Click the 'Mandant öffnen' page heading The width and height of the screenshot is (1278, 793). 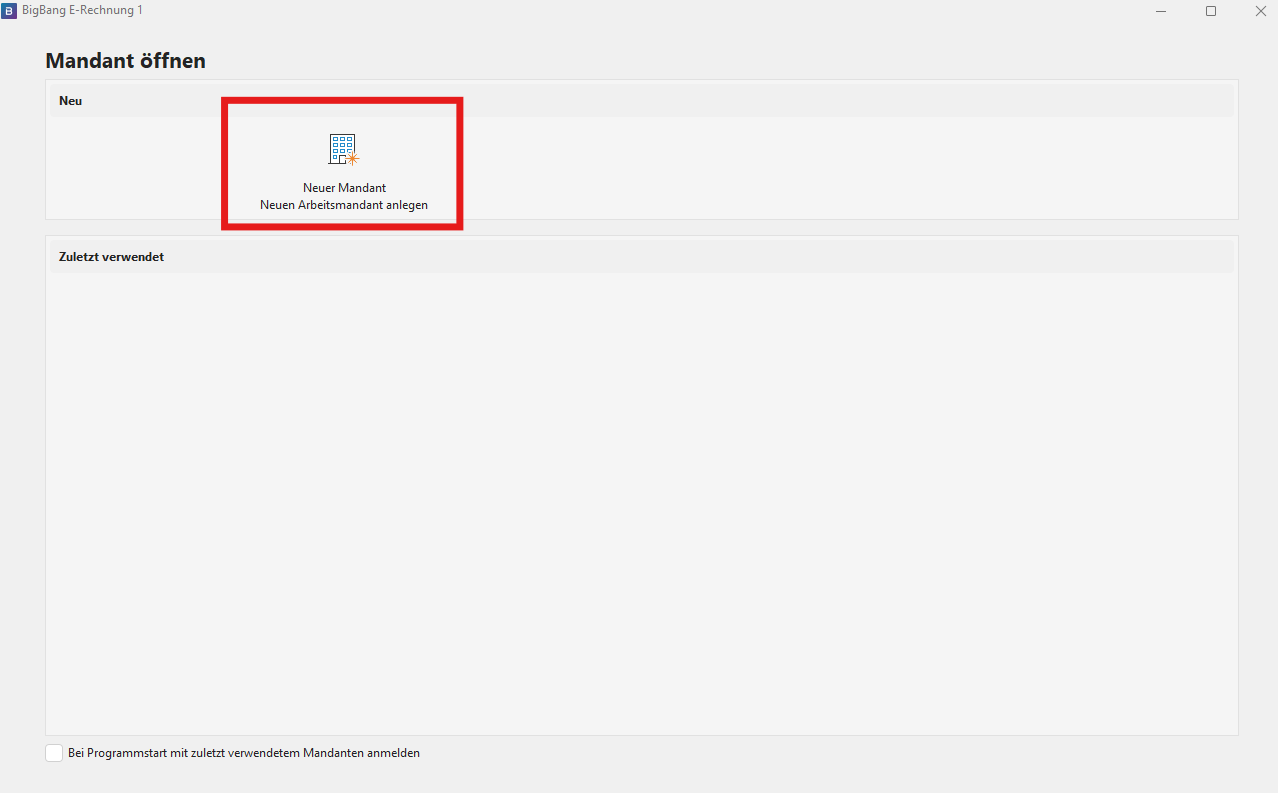[x=125, y=61]
